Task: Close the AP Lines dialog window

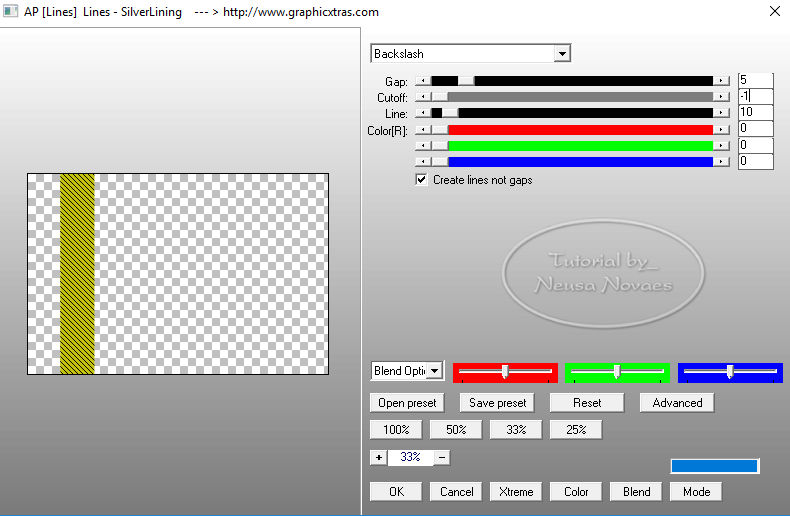Action: (x=774, y=11)
